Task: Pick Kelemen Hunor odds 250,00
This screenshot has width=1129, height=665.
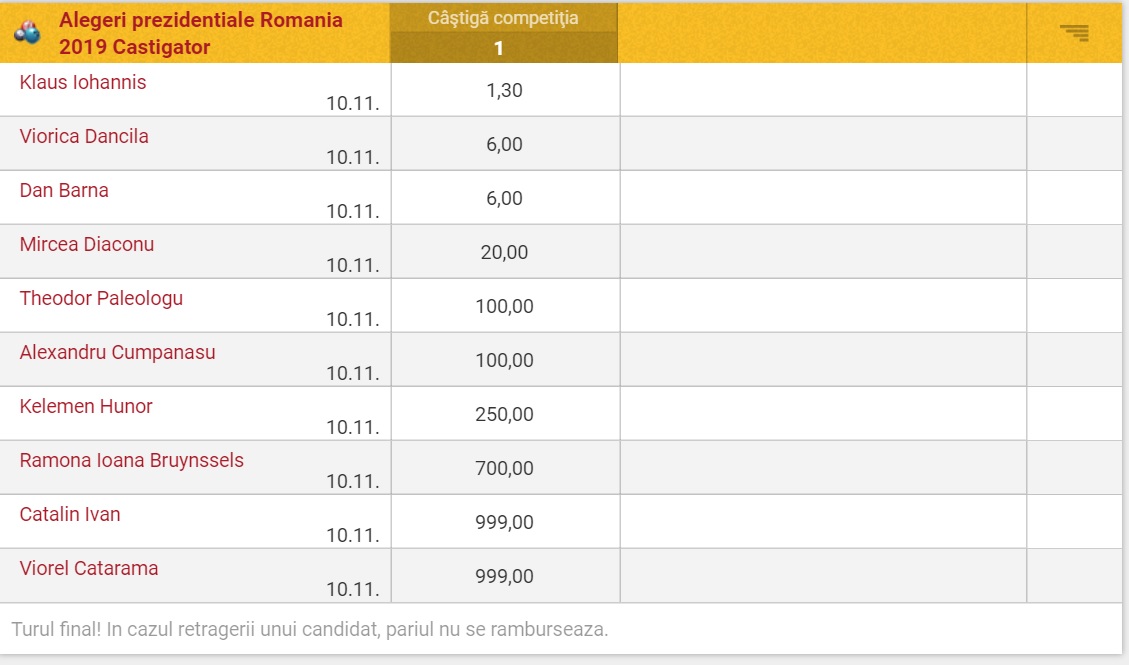Action: tap(504, 414)
